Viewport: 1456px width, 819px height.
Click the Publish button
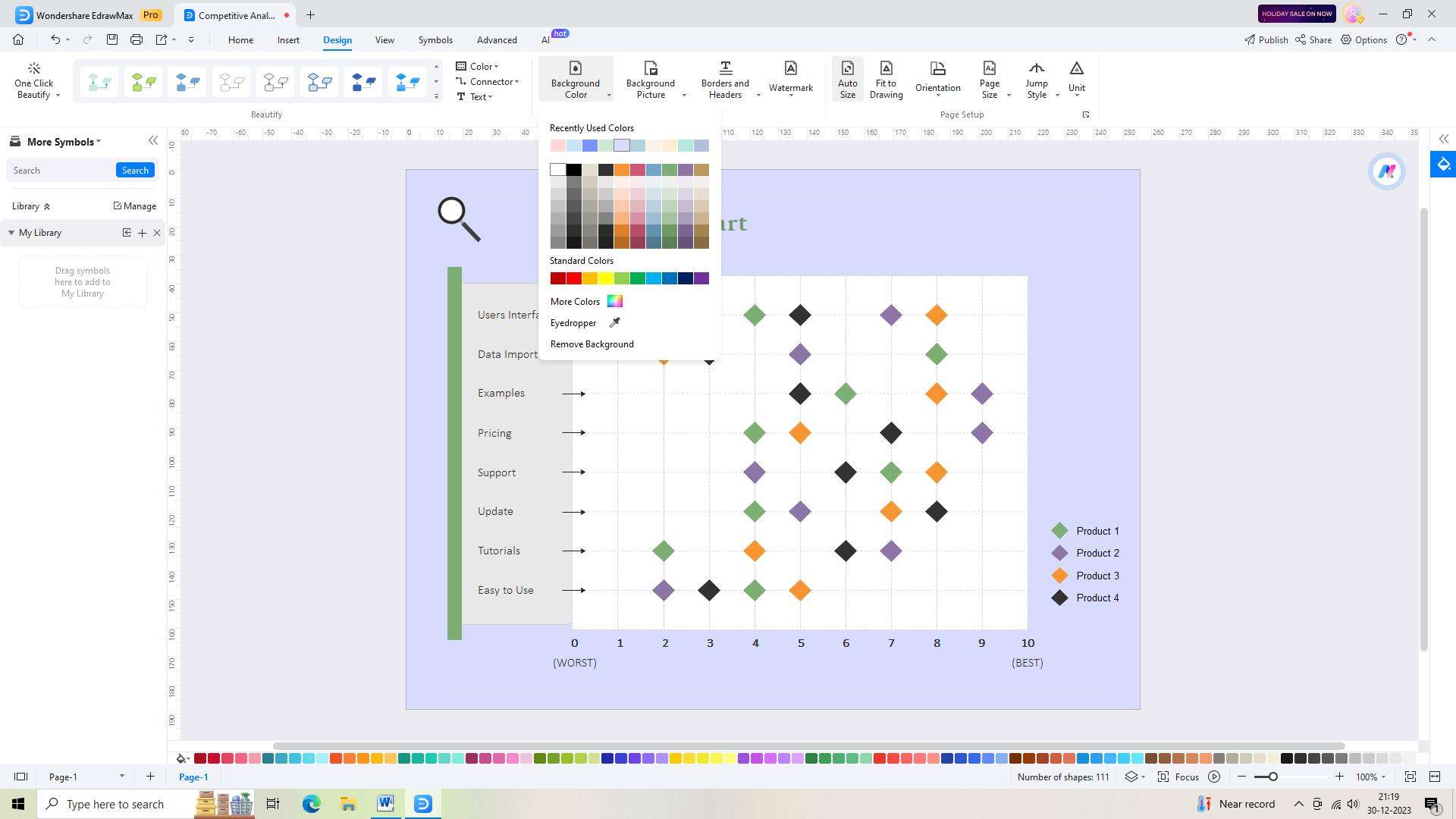tap(1266, 39)
